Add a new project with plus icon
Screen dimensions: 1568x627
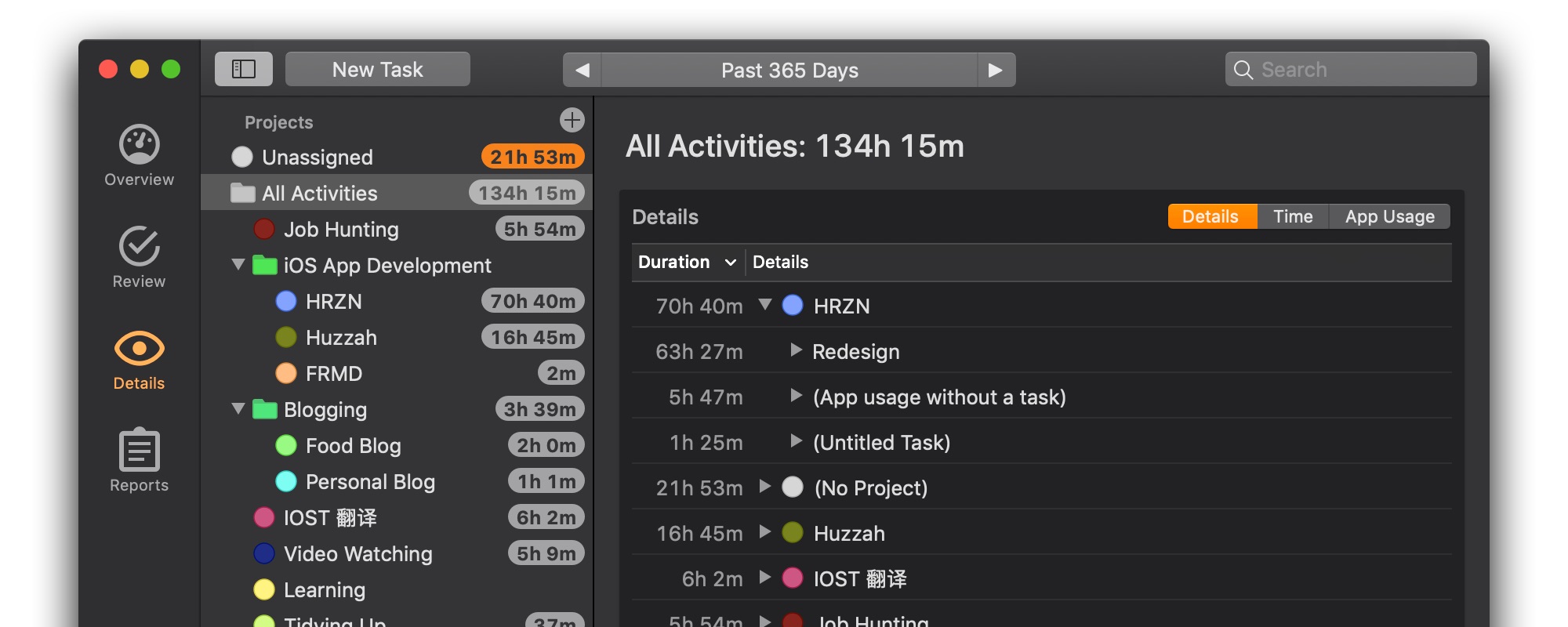[572, 120]
